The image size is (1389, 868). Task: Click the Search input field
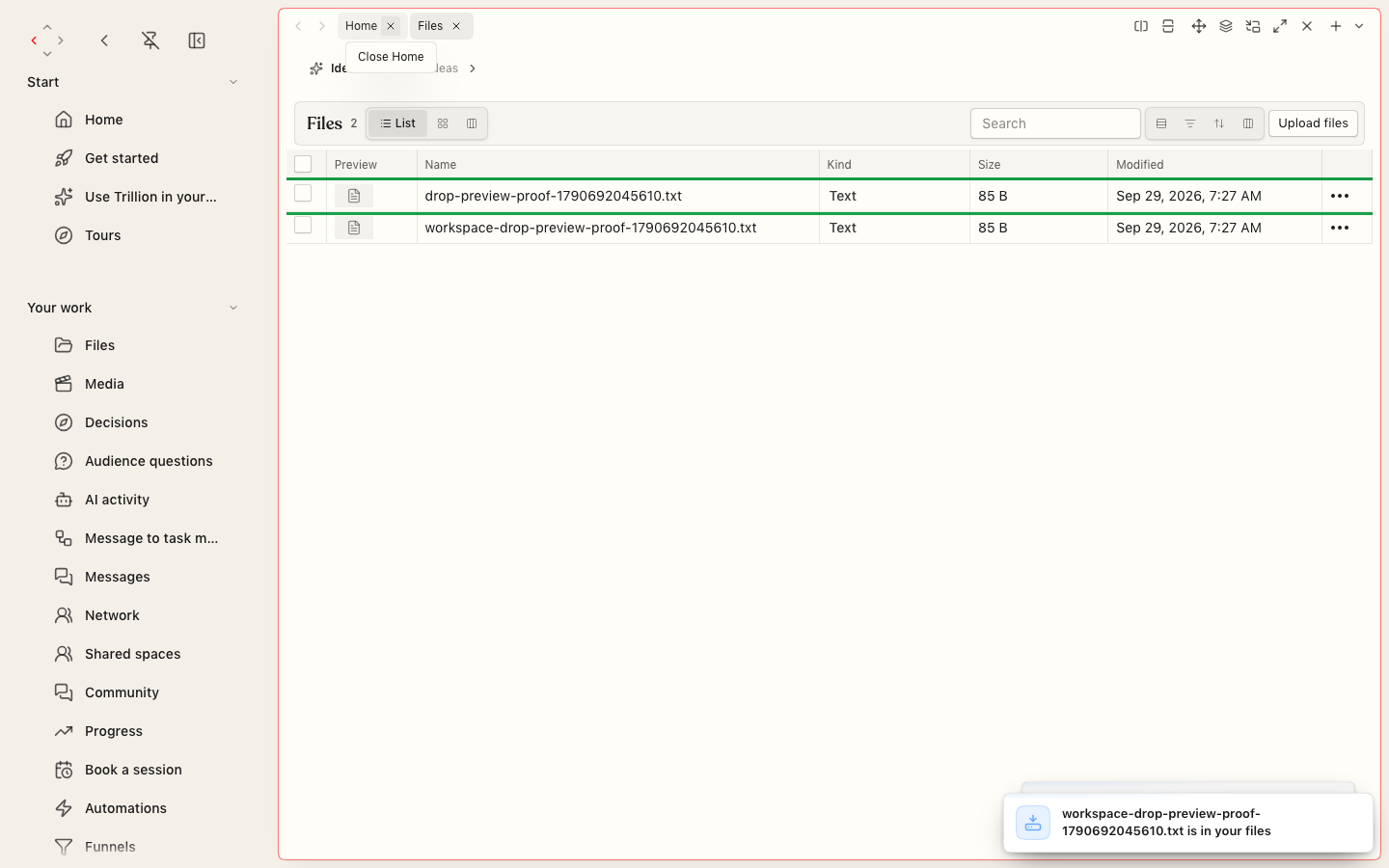point(1055,123)
